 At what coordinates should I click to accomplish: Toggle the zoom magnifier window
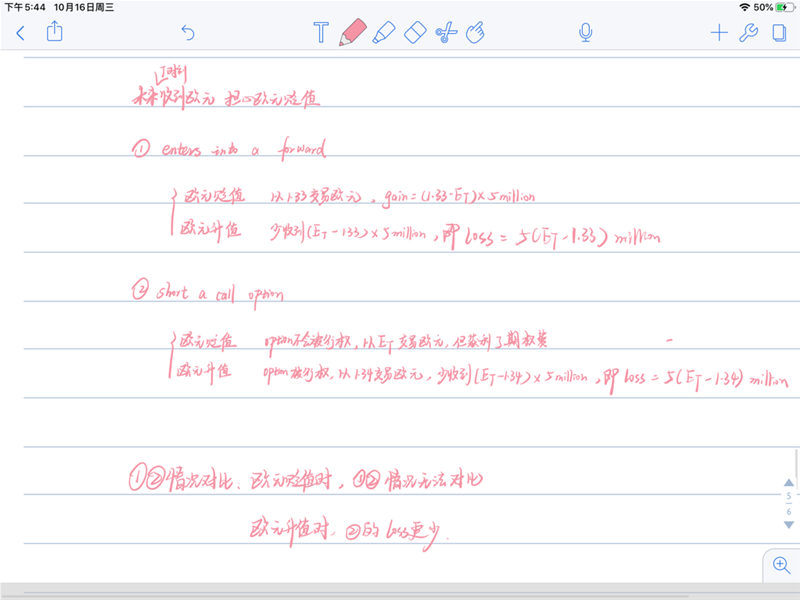[781, 565]
